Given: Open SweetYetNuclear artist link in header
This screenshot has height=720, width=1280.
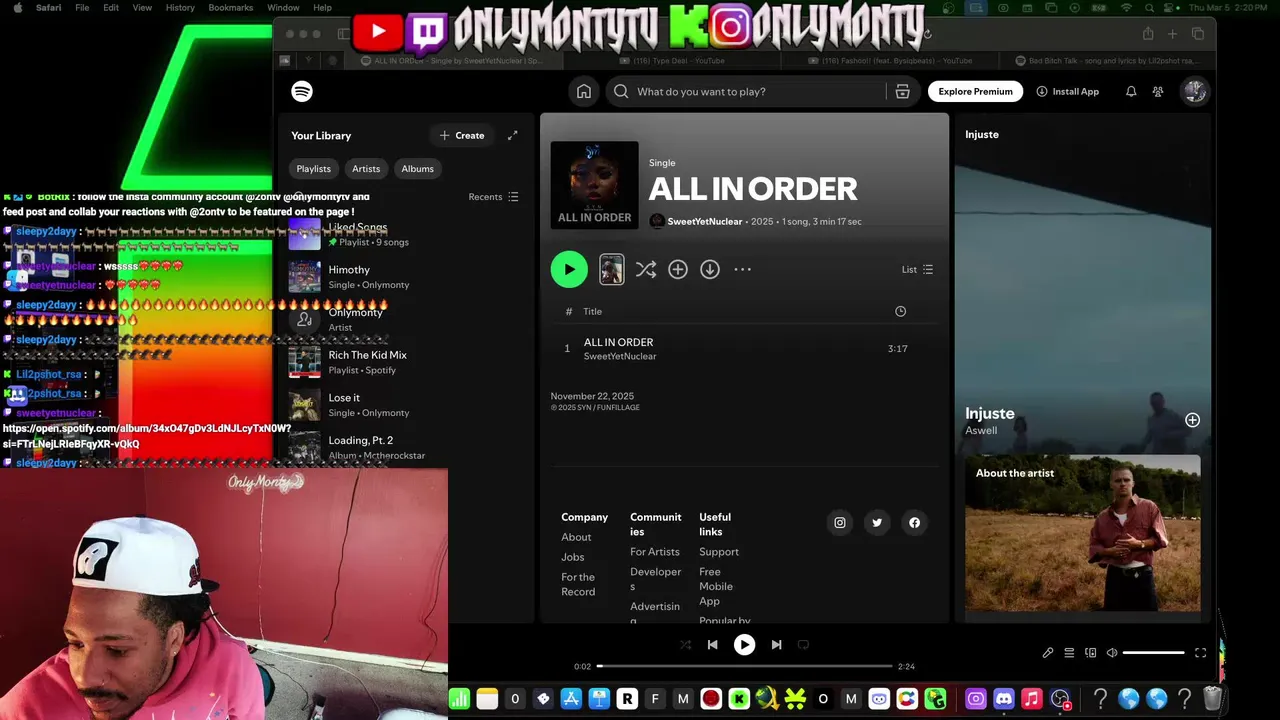Looking at the screenshot, I should (704, 221).
